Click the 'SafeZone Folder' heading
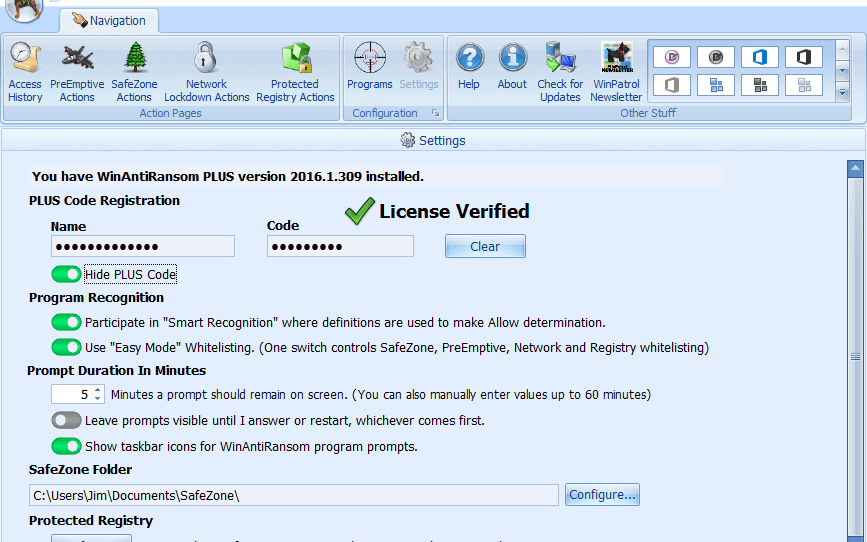 (x=80, y=470)
